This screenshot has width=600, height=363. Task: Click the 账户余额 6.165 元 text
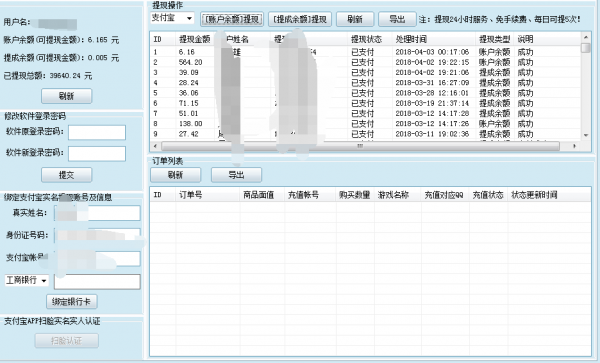(x=61, y=40)
